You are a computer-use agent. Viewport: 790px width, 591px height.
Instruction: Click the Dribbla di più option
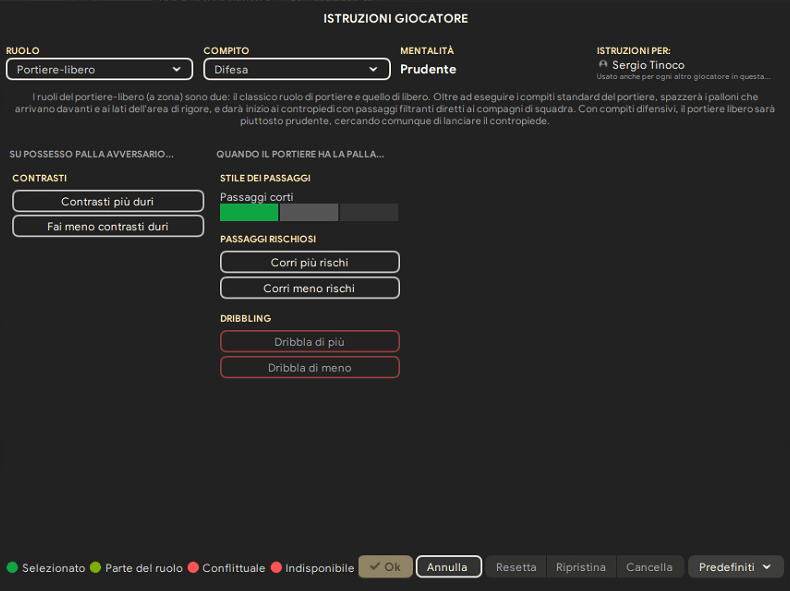[x=309, y=342]
